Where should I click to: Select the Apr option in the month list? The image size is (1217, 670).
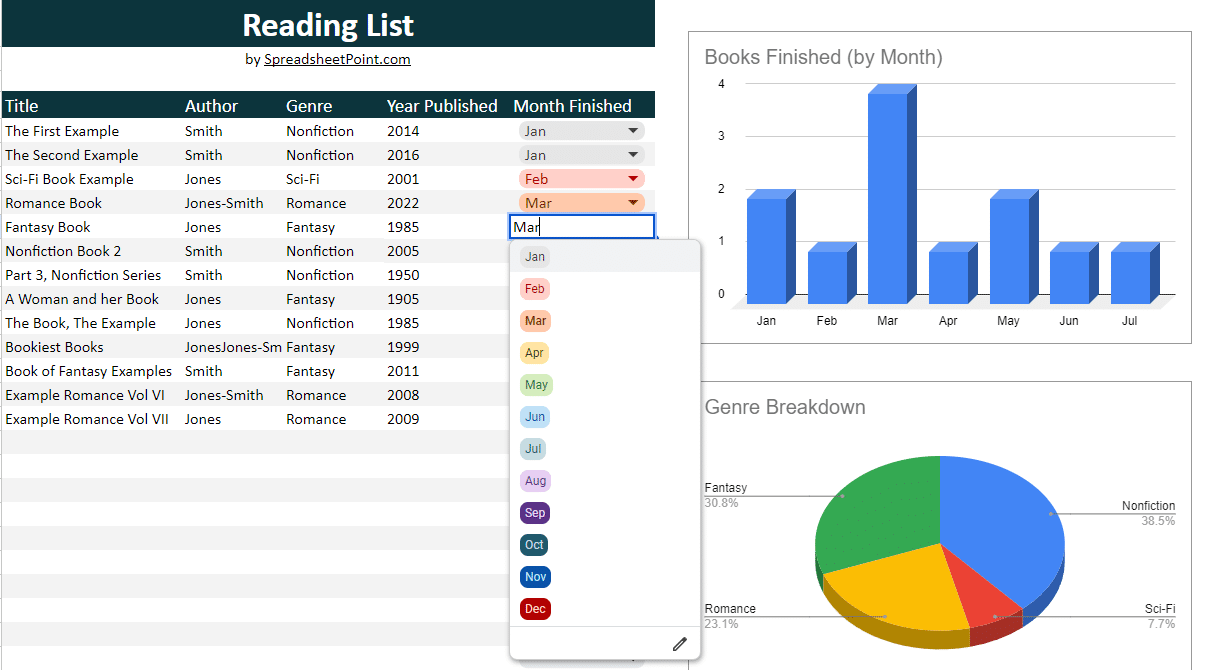pyautogui.click(x=535, y=352)
